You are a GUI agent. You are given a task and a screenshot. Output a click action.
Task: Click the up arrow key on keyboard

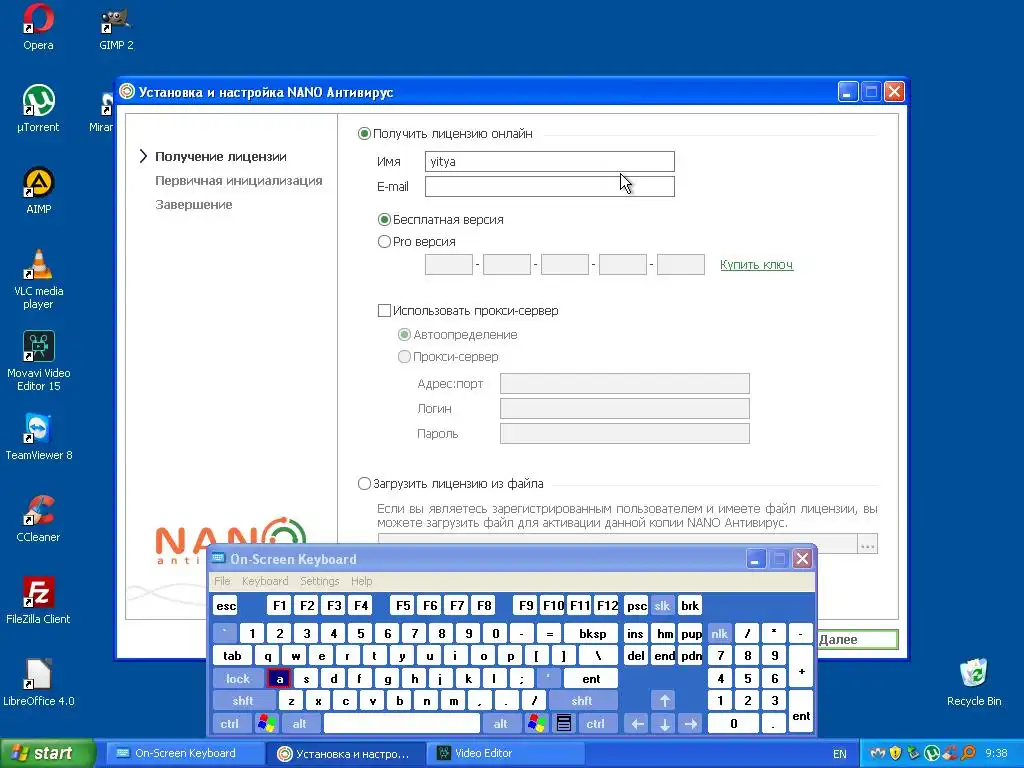pyautogui.click(x=664, y=701)
